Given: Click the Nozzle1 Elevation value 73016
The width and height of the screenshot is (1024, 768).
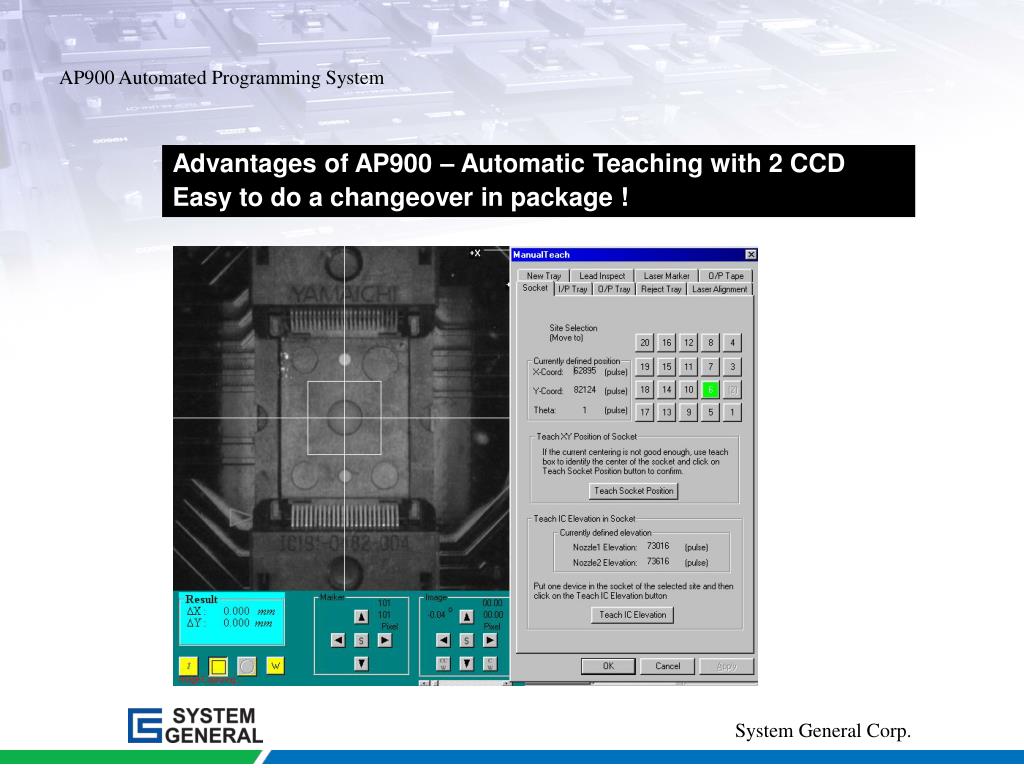Looking at the screenshot, I should [x=658, y=546].
